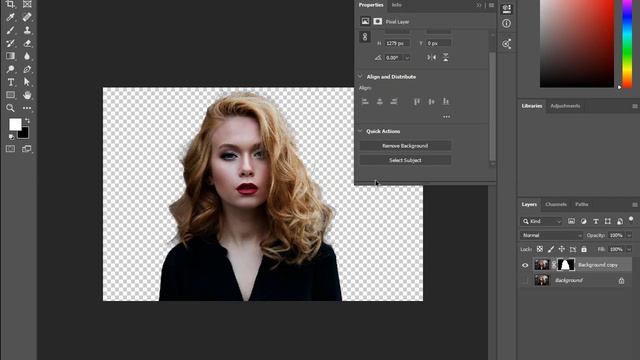Switch to the Paths tab

pyautogui.click(x=582, y=204)
